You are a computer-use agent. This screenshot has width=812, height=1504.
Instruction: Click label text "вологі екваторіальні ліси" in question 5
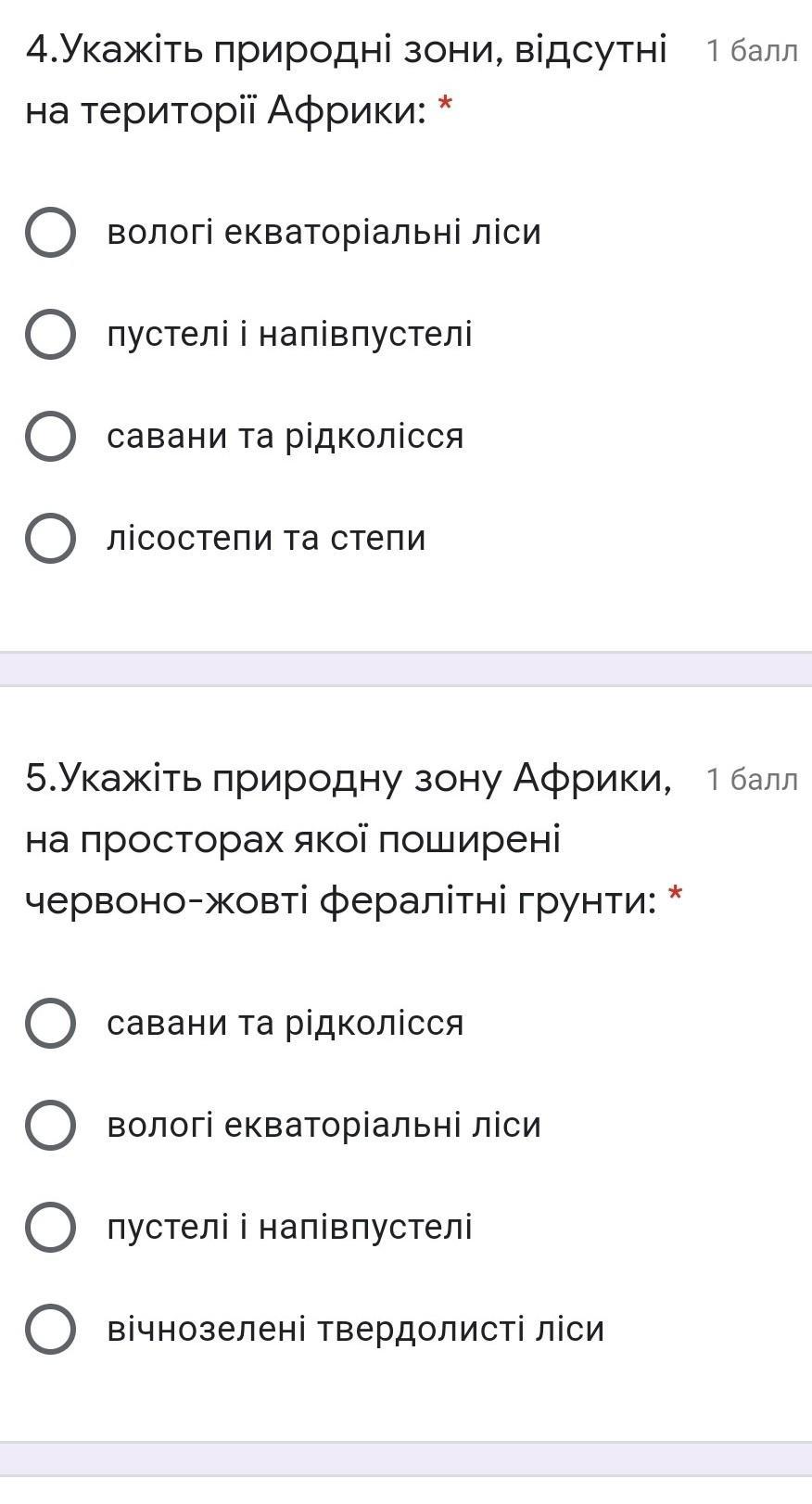point(324,1125)
